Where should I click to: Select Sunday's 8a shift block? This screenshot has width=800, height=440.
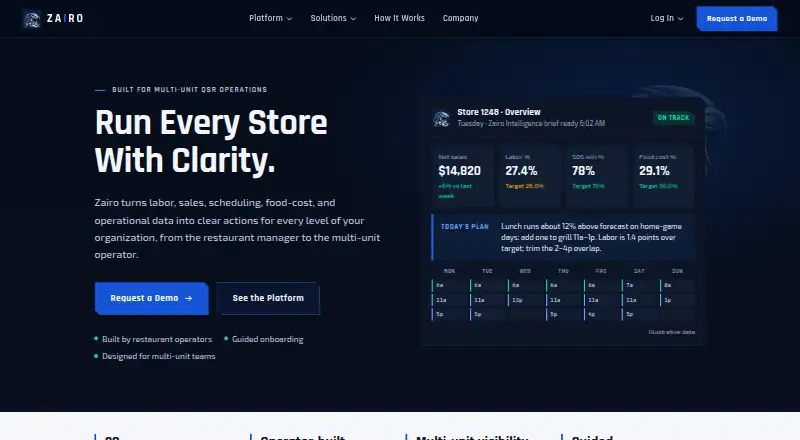point(678,285)
